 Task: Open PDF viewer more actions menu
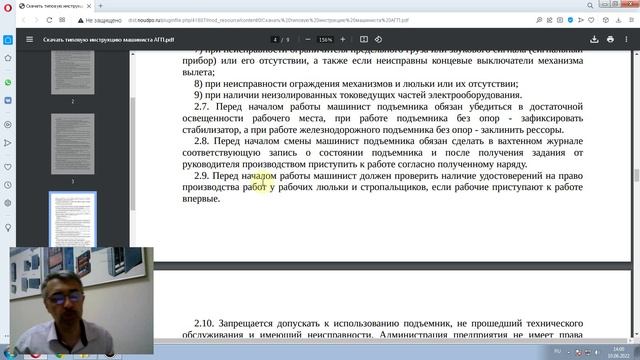(x=626, y=40)
